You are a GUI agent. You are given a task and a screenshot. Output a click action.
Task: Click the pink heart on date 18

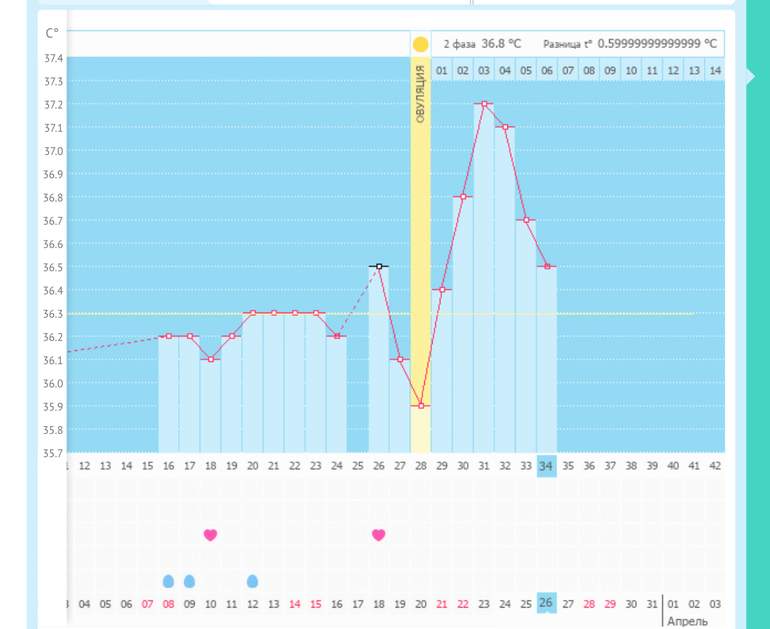click(x=378, y=535)
